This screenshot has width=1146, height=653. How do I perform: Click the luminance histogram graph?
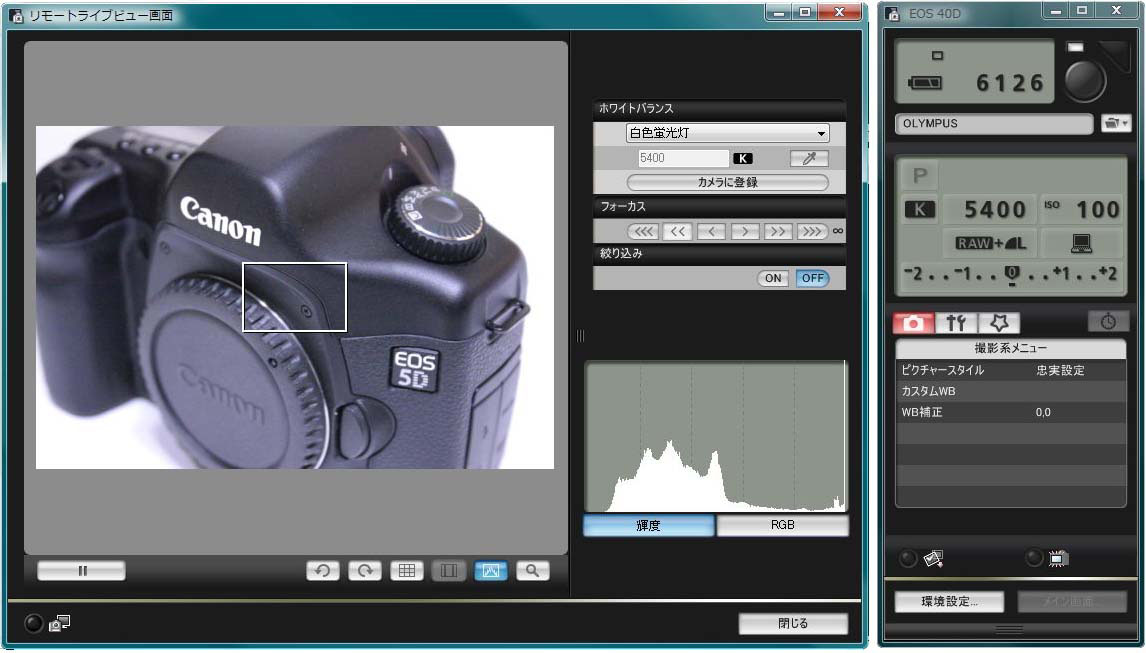tap(716, 437)
